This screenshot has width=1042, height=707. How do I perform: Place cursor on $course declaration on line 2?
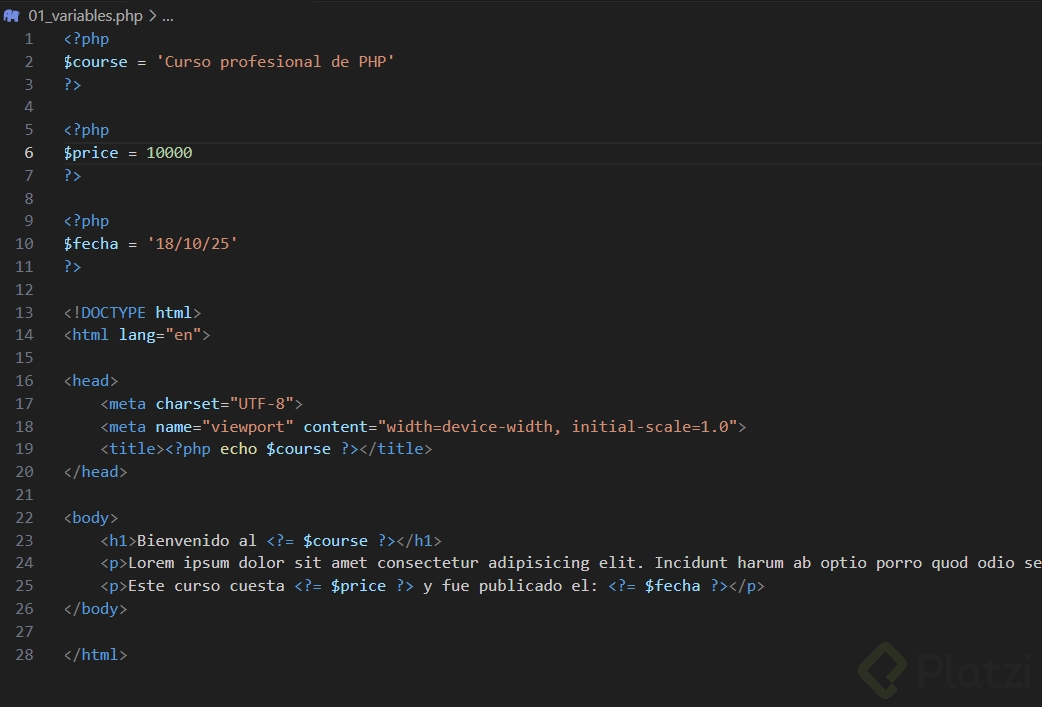tap(96, 62)
